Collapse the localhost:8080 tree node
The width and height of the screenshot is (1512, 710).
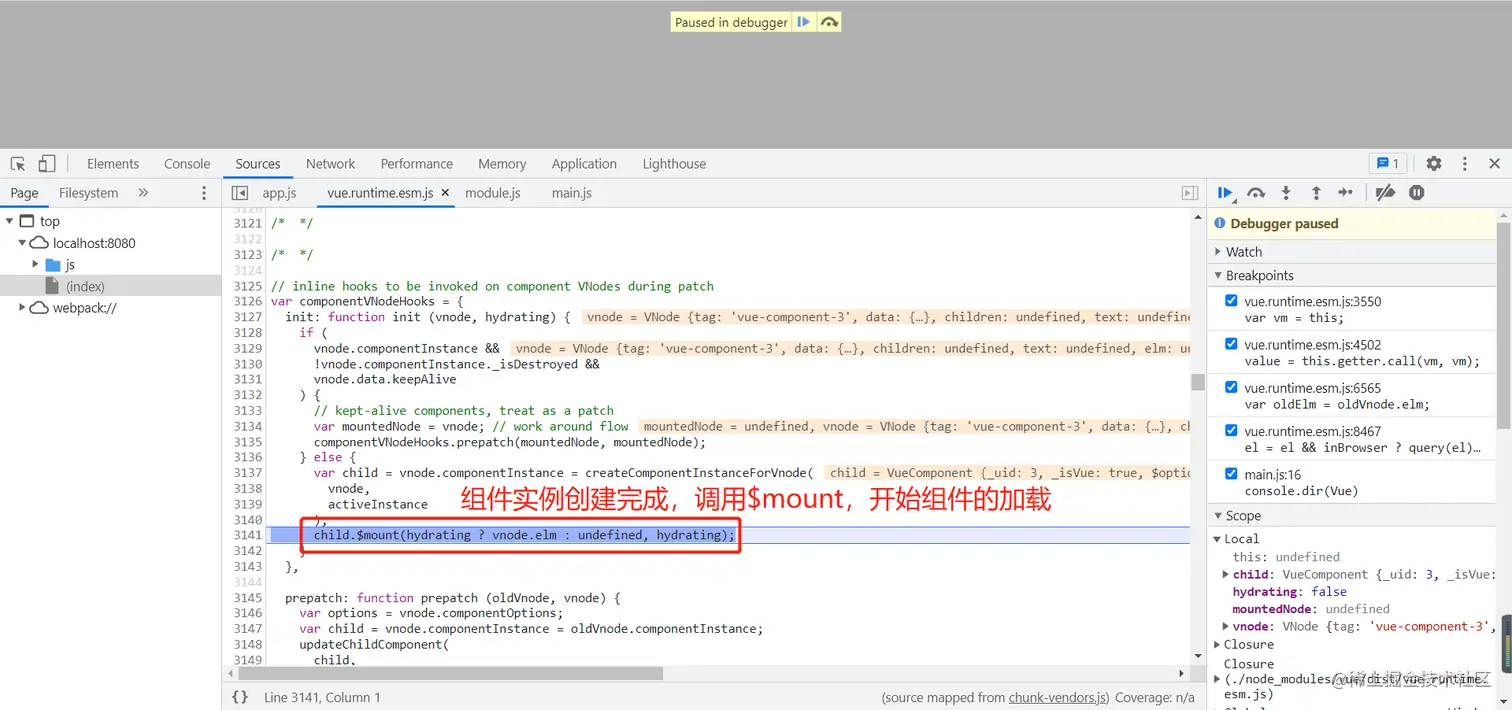(x=22, y=243)
